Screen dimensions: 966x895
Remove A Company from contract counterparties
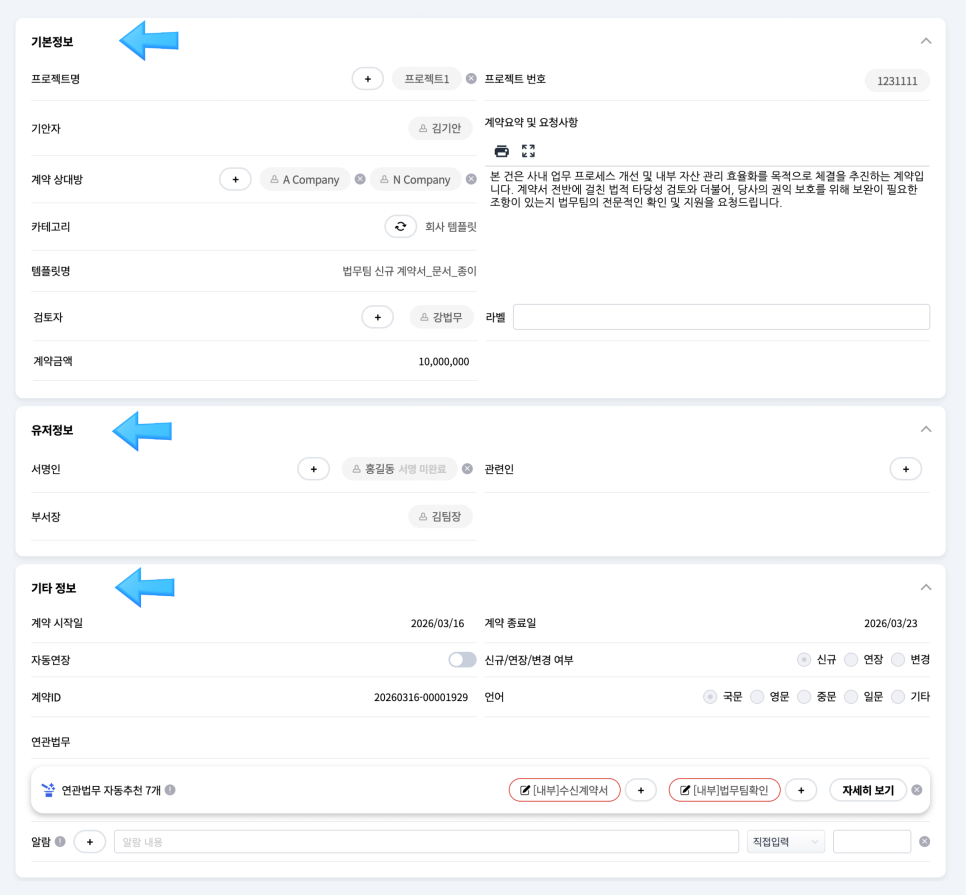pos(360,180)
